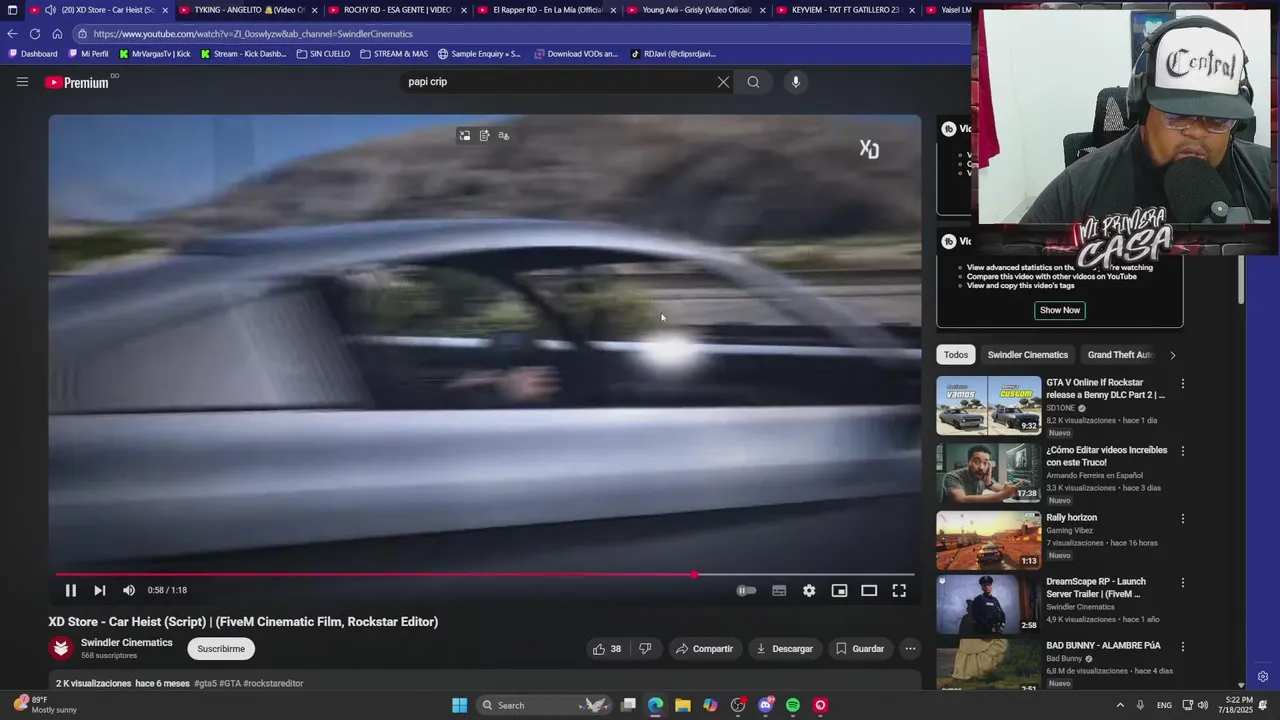1280x720 pixels.
Task: Switch to the TYKING - ANGELITO browser tab
Action: click(247, 10)
